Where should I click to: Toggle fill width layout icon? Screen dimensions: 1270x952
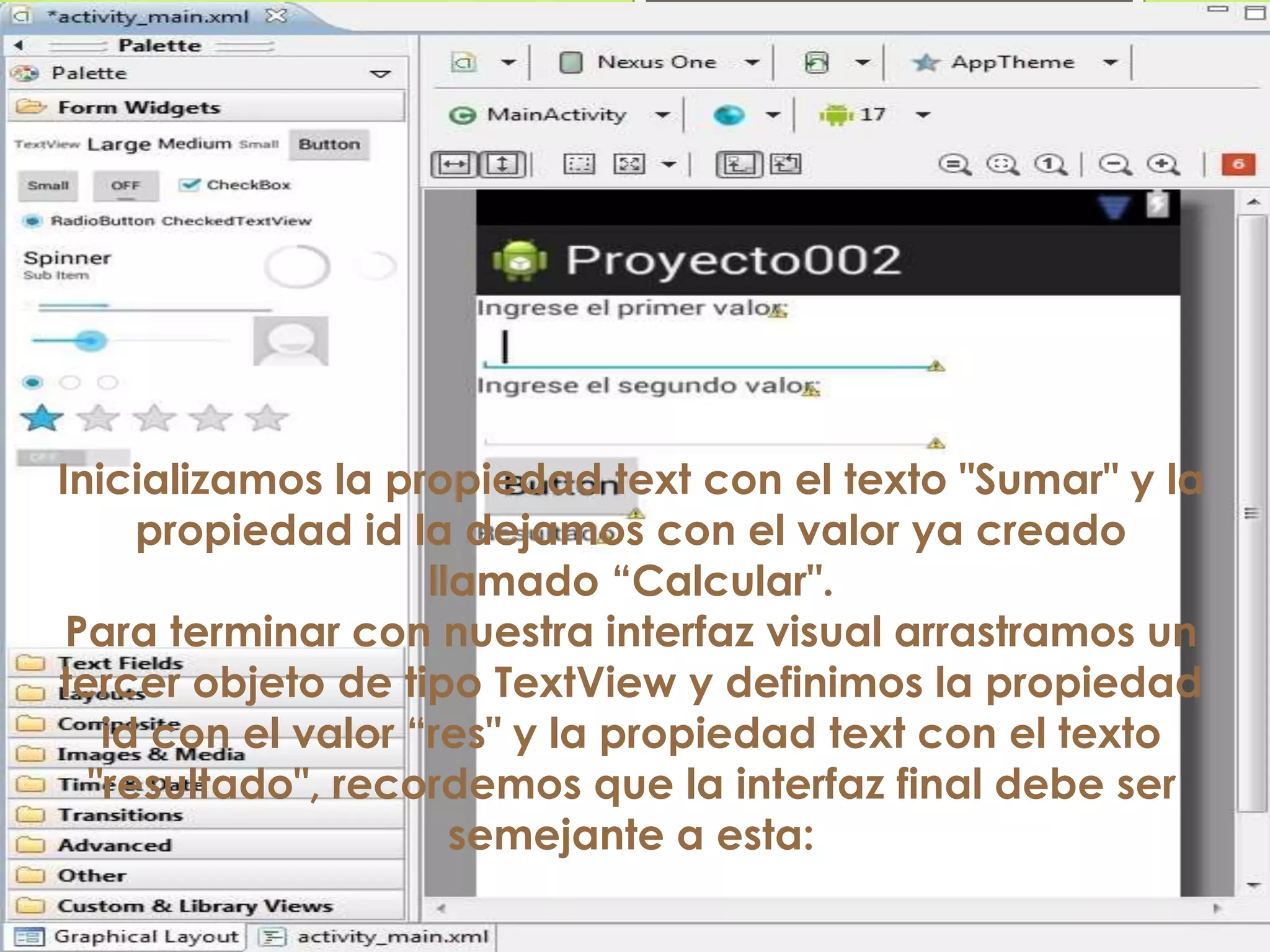[454, 164]
